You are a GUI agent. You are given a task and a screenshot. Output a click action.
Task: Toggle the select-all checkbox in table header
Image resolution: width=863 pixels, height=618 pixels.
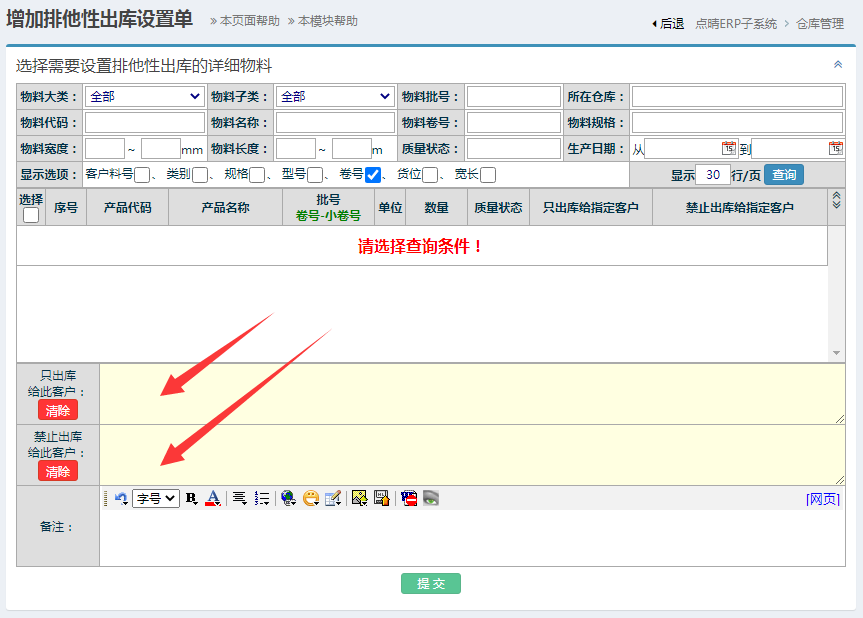click(31, 215)
